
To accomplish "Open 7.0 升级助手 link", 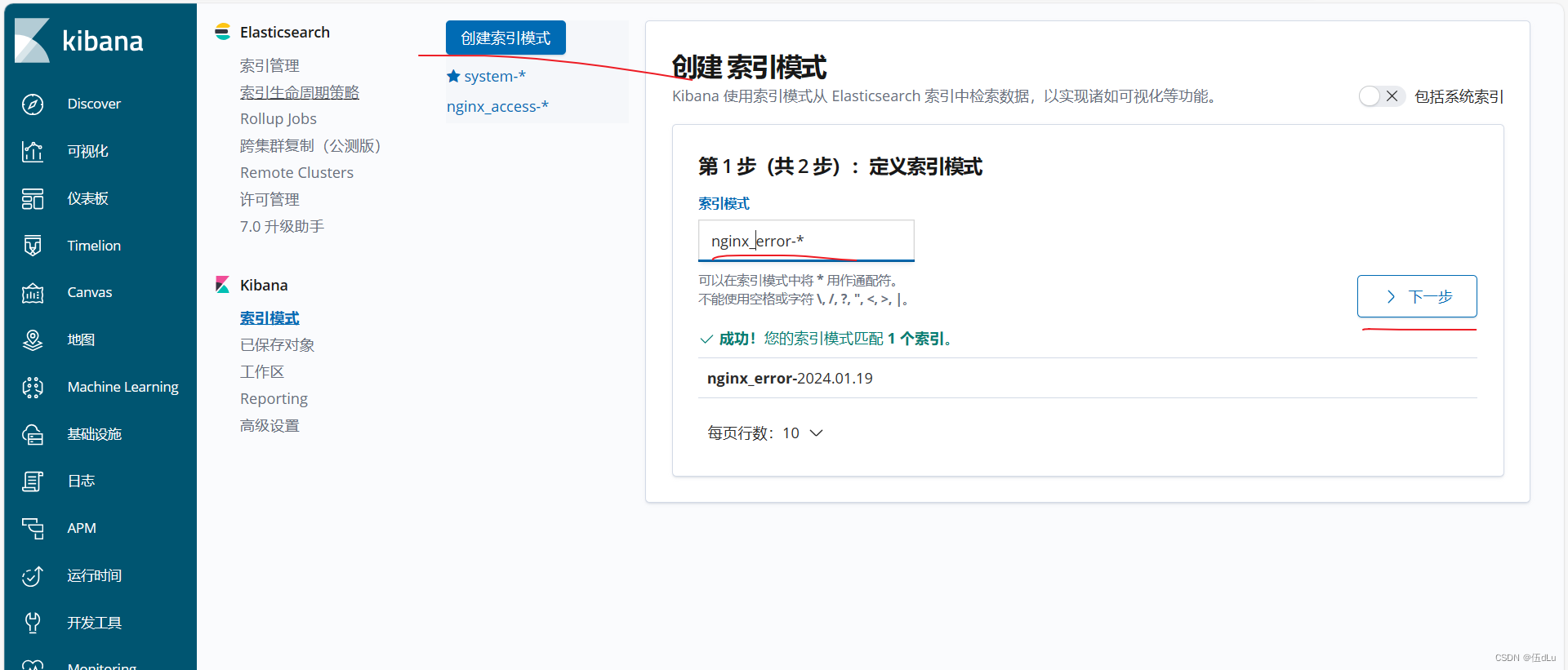I will pos(282,226).
